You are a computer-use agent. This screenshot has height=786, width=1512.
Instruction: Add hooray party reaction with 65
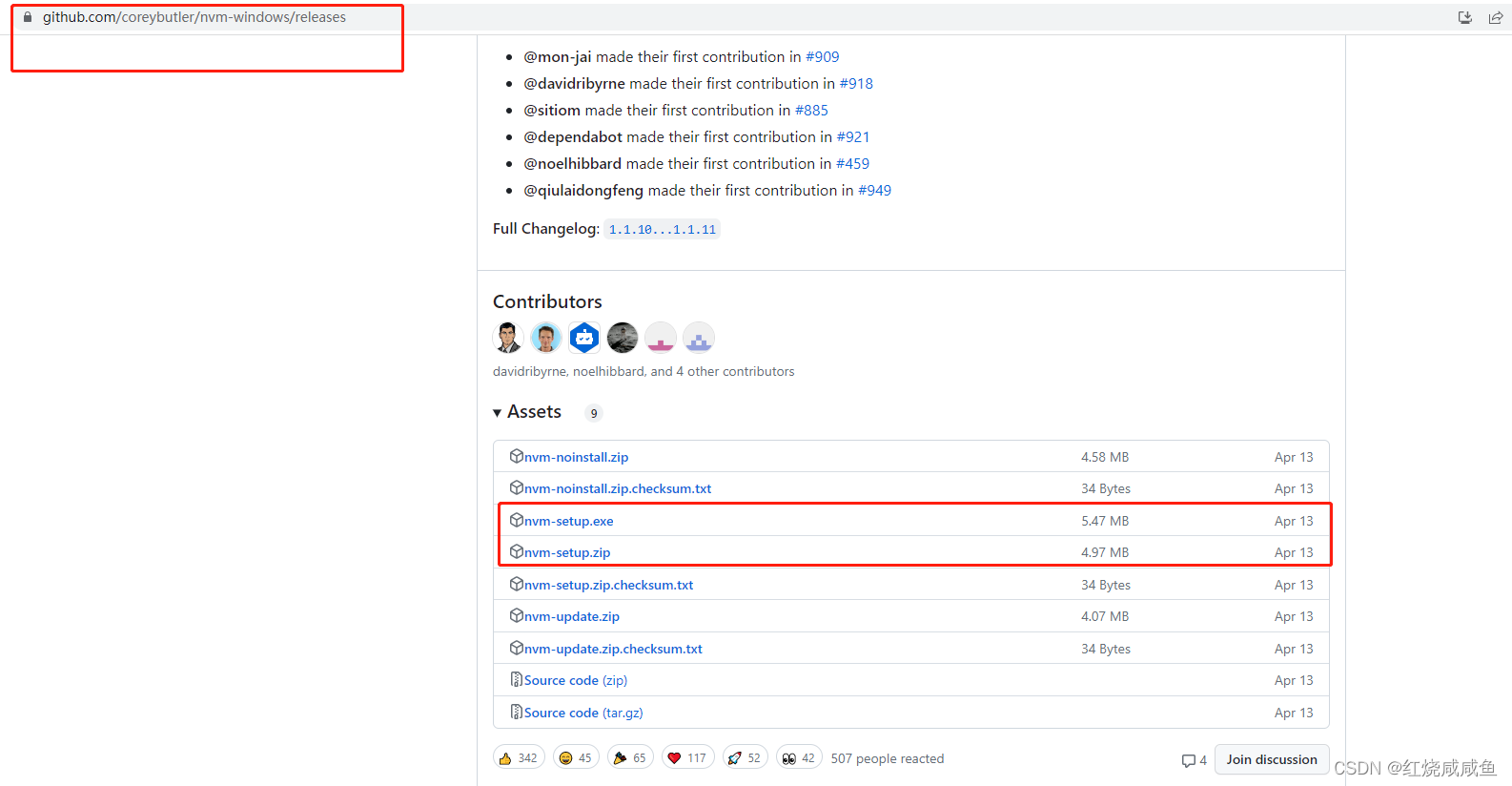click(630, 758)
